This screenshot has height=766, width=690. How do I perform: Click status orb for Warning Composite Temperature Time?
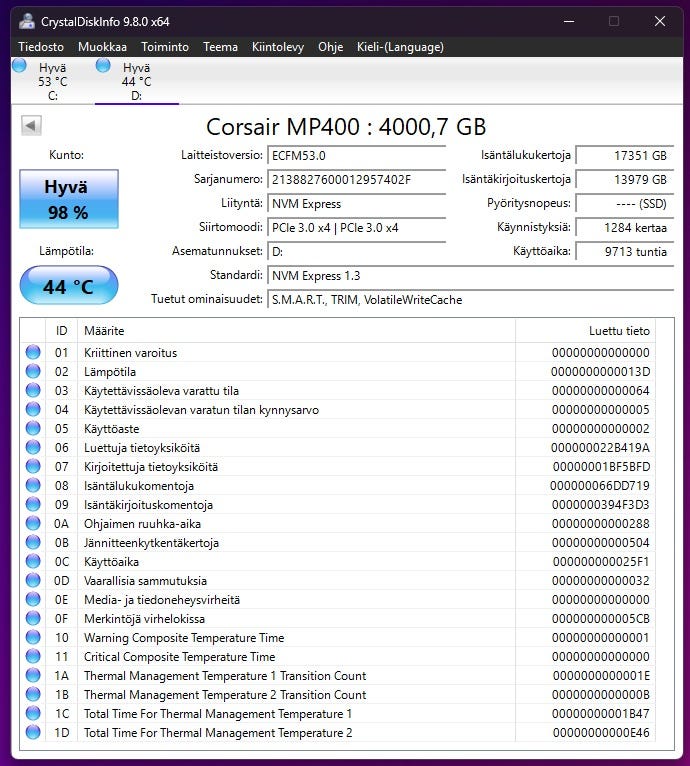33,638
